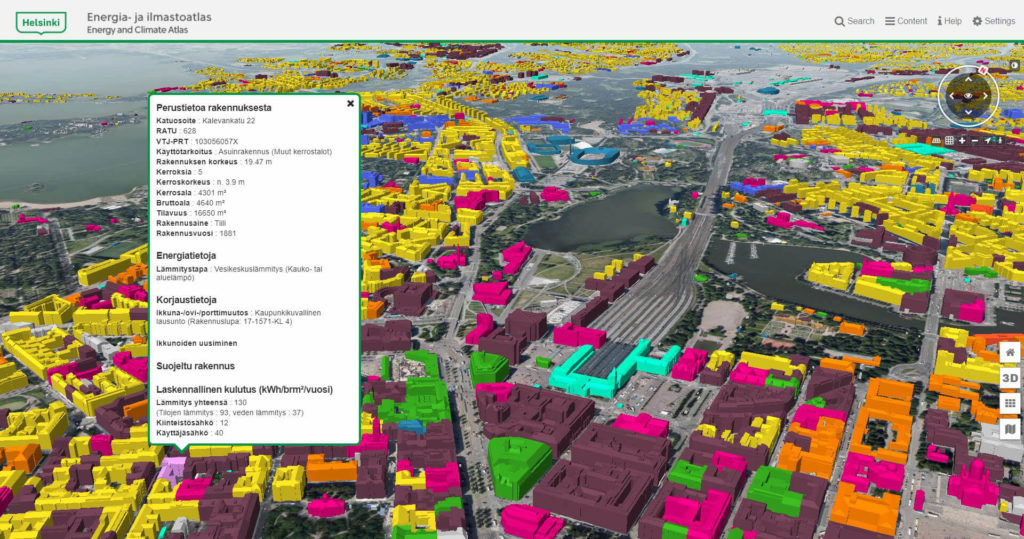This screenshot has height=539, width=1024.
Task: Click the Korjaustietoja heading
Action: click(186, 300)
